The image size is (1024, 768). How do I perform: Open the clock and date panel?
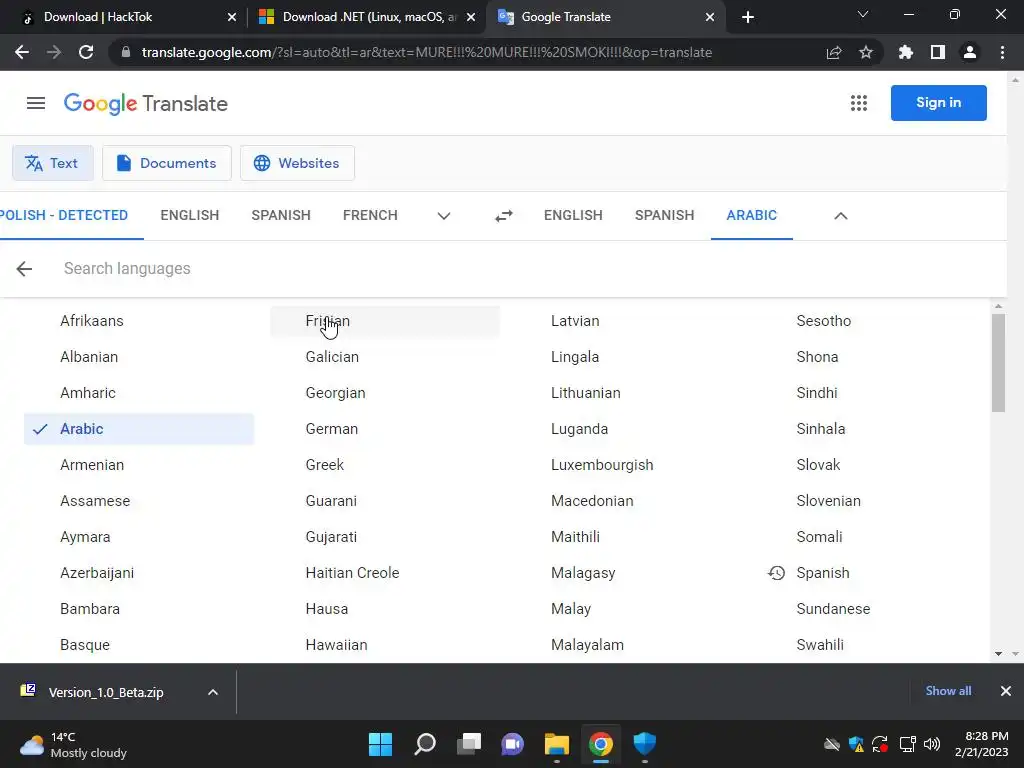pyautogui.click(x=982, y=744)
